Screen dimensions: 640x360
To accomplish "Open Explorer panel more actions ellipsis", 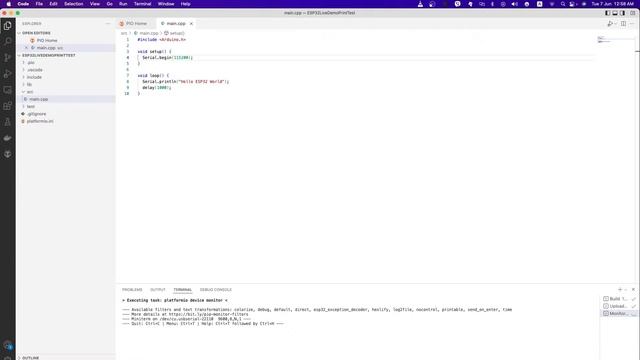I will click(x=108, y=24).
